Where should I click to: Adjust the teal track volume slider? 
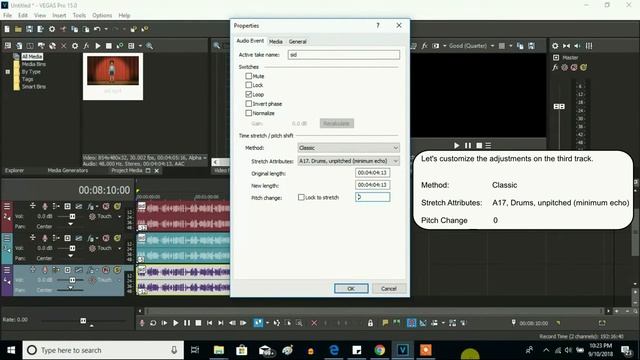click(72, 248)
